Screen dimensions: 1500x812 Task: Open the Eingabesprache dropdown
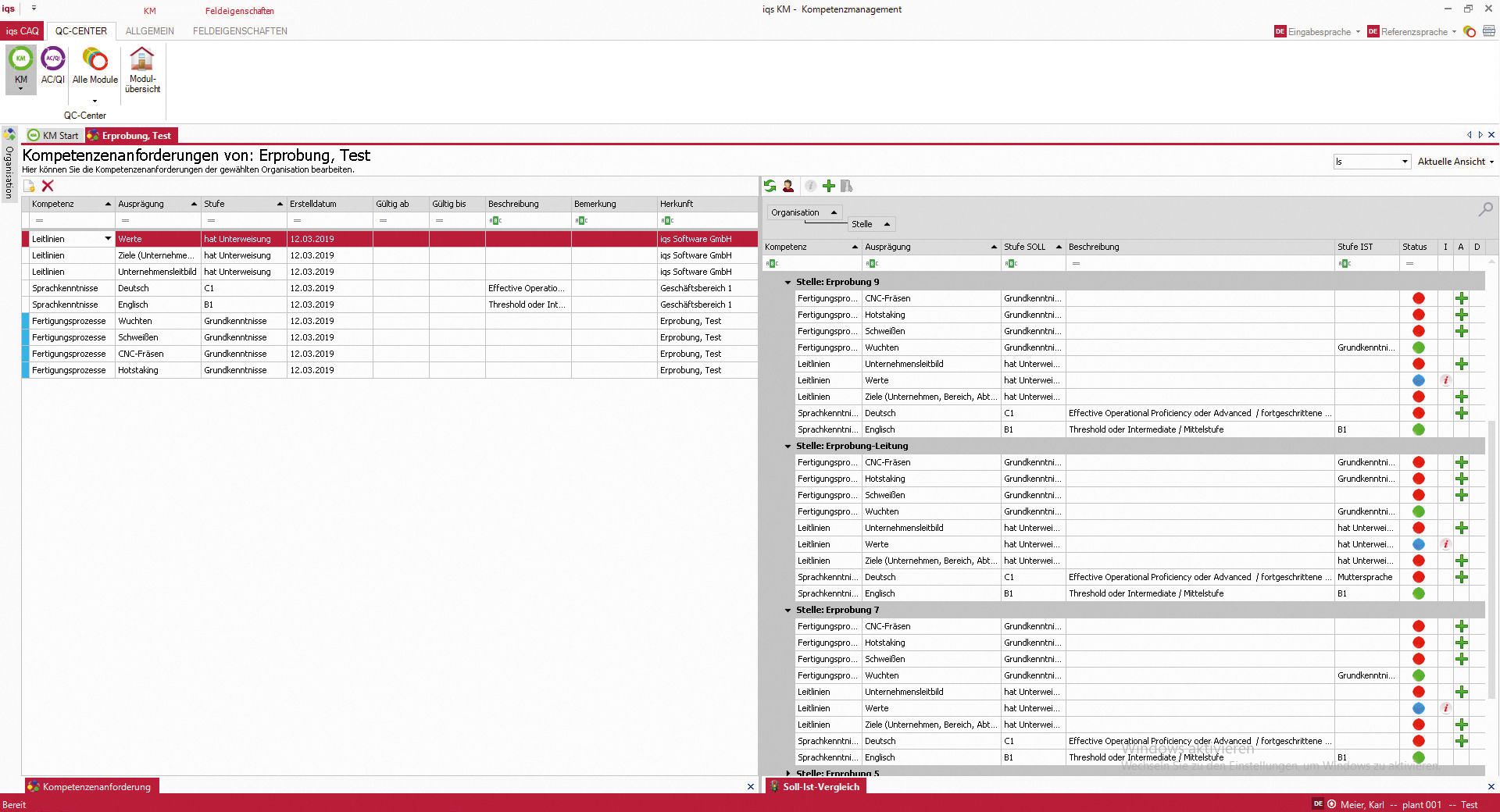click(1359, 32)
